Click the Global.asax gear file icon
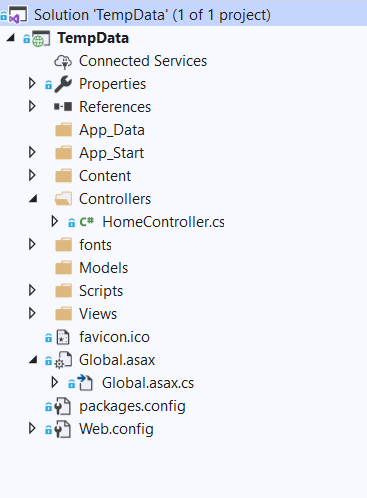This screenshot has height=498, width=367. tap(63, 360)
